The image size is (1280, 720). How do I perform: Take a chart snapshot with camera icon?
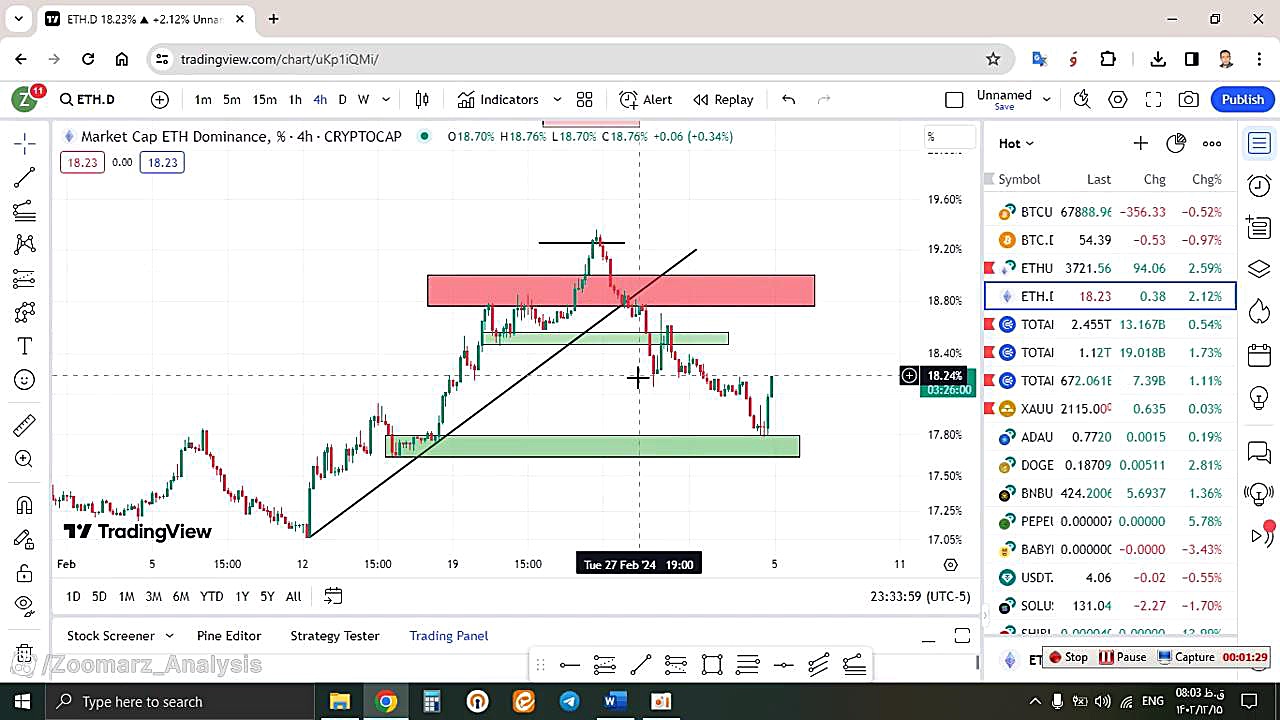[1188, 99]
